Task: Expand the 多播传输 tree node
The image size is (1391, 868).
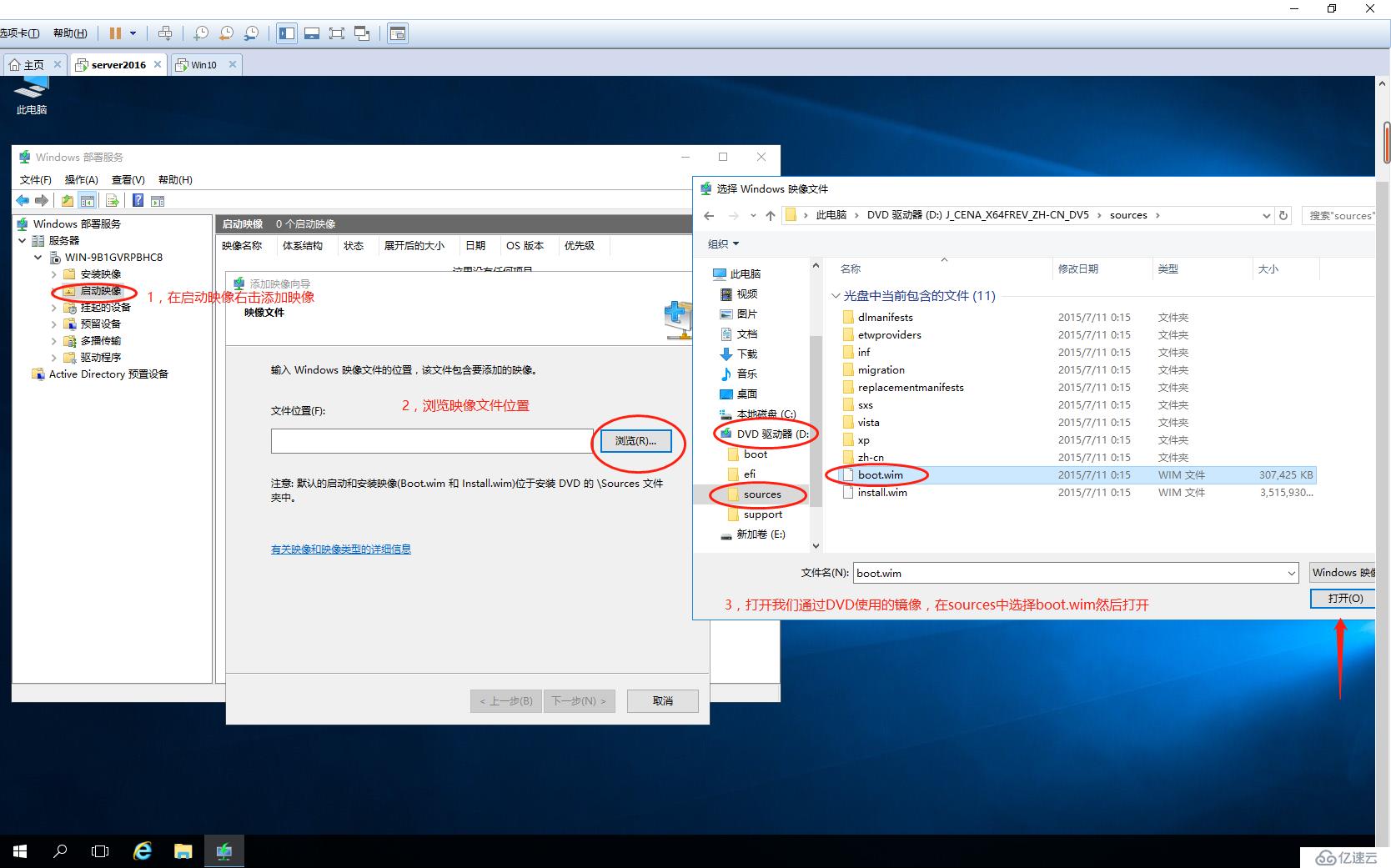Action: click(54, 340)
